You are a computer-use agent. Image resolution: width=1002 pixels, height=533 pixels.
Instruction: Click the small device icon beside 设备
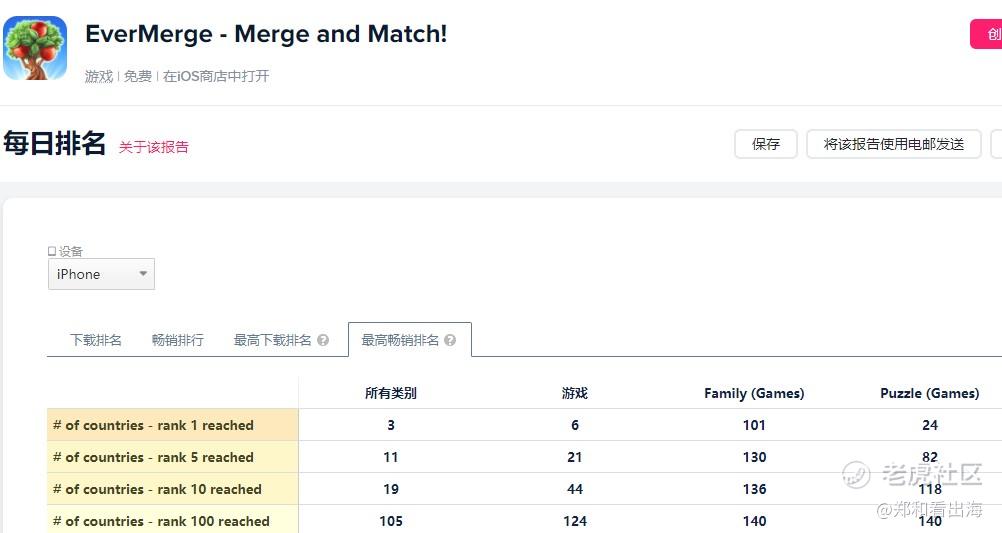pos(52,252)
